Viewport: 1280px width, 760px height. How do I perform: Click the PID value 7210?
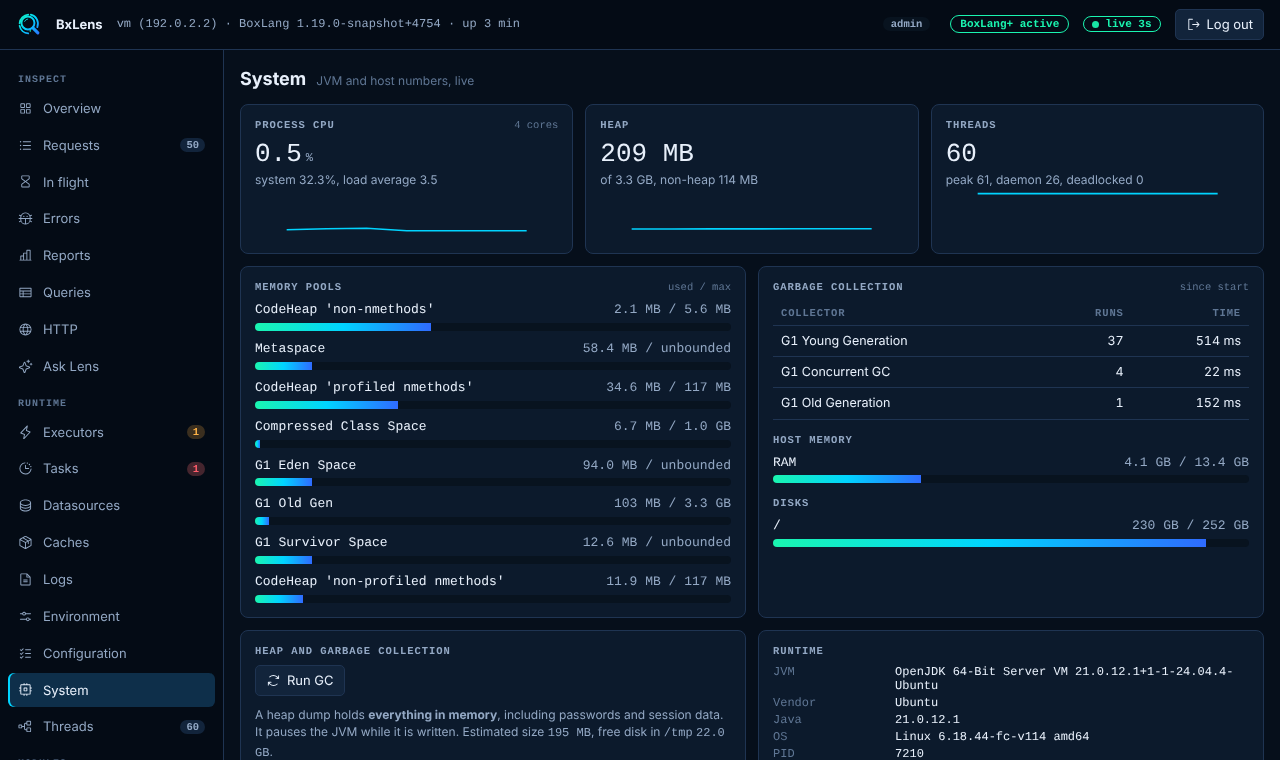coord(909,753)
